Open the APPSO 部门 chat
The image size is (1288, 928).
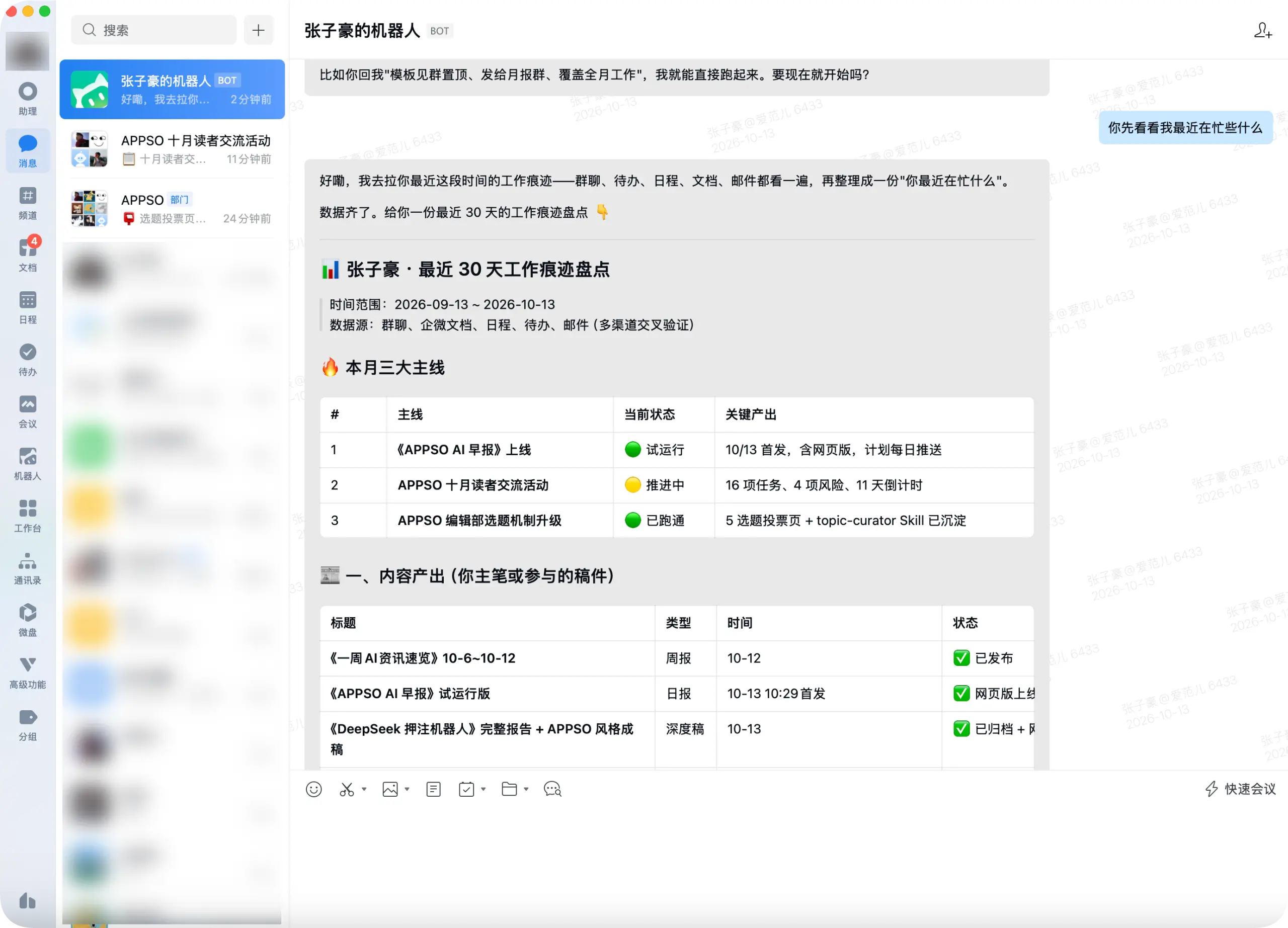tap(172, 208)
